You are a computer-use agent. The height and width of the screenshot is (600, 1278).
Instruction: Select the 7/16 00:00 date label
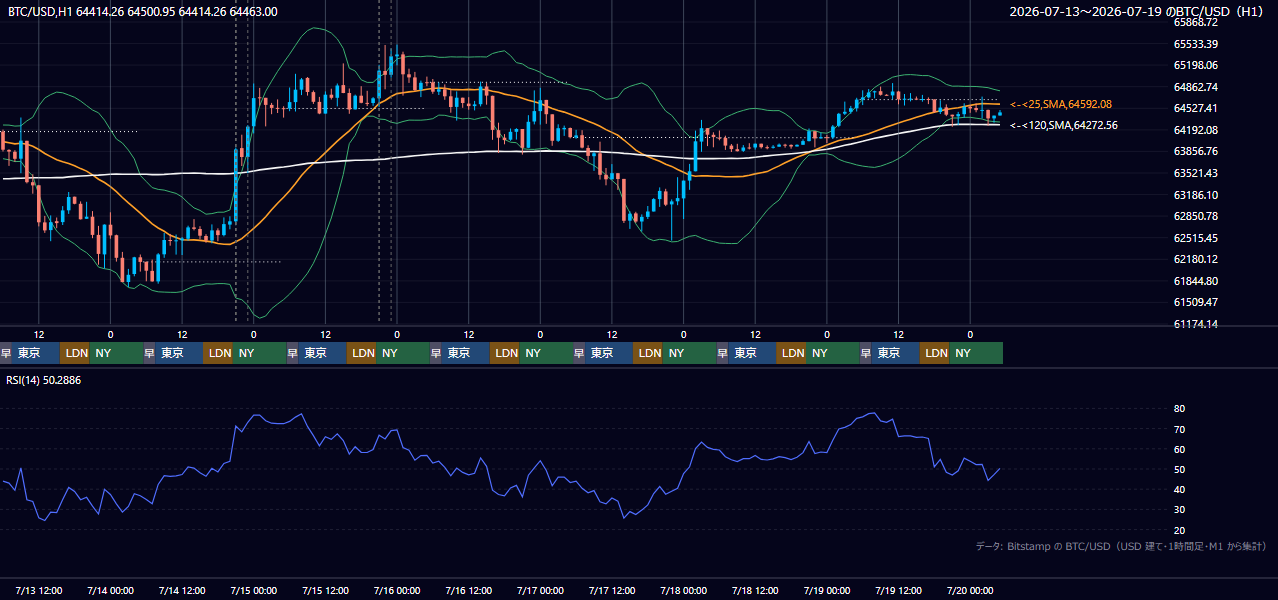click(x=397, y=590)
